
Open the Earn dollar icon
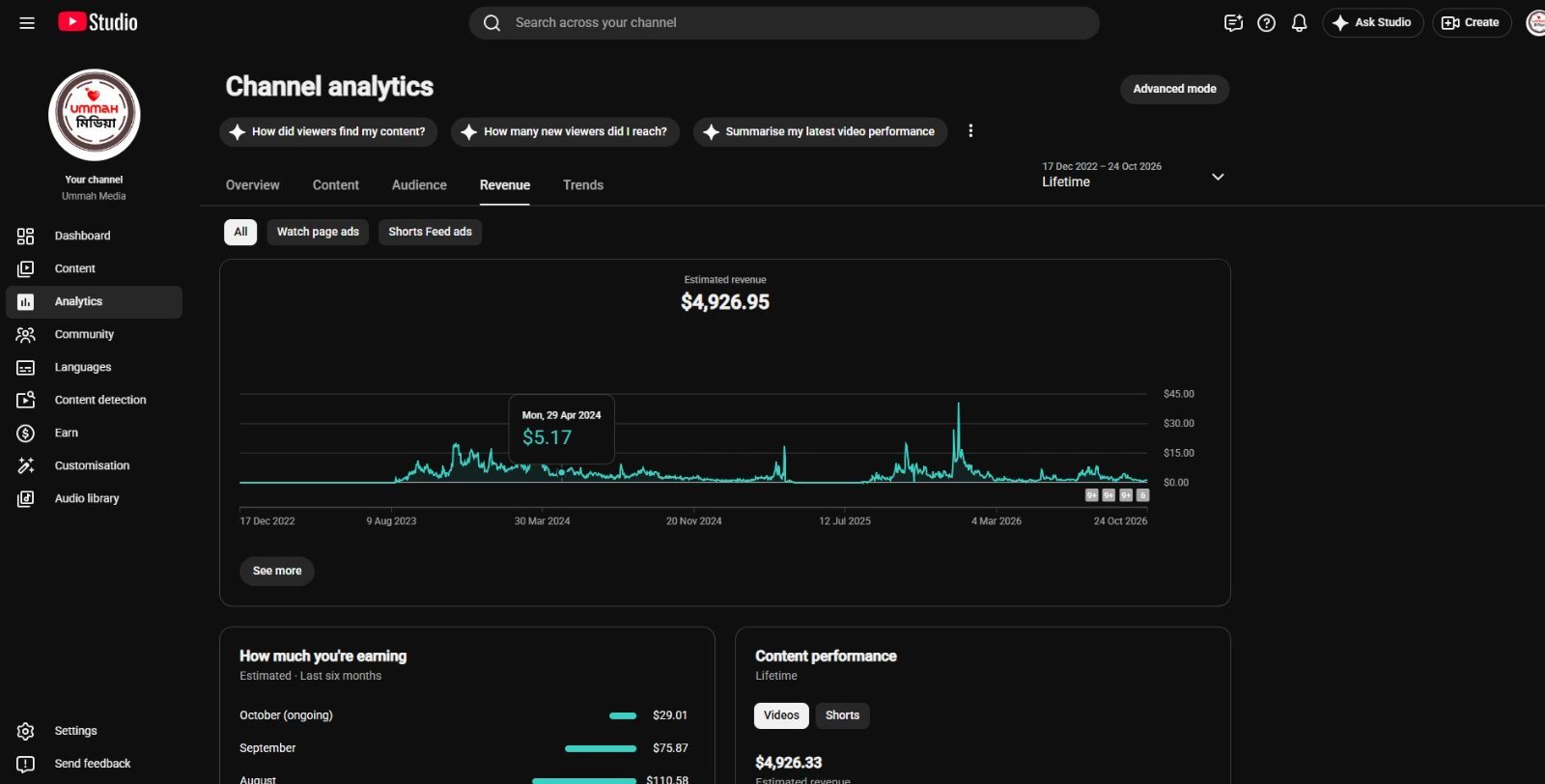[x=26, y=434]
